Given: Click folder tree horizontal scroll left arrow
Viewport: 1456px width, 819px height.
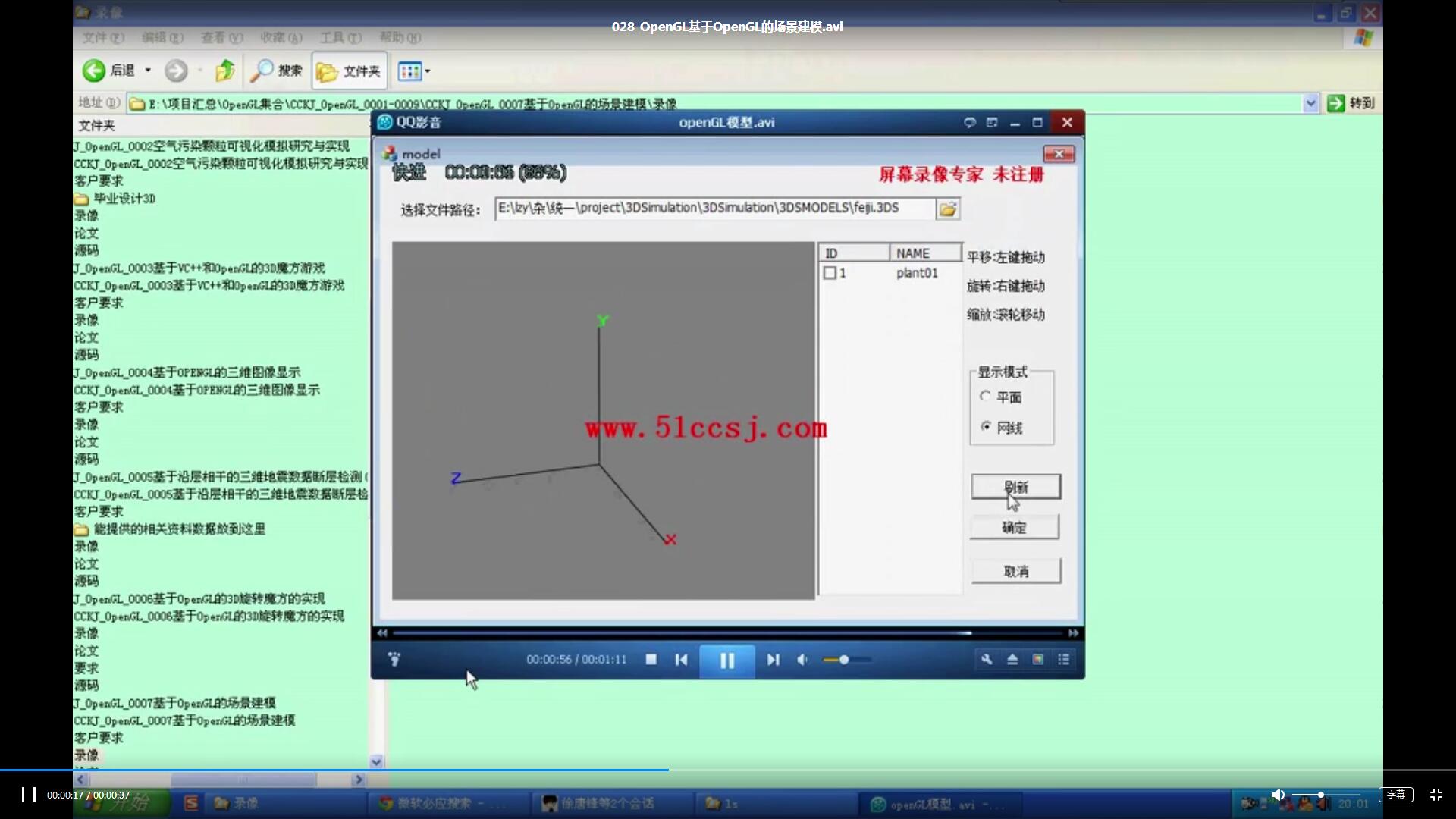Looking at the screenshot, I should pyautogui.click(x=81, y=780).
